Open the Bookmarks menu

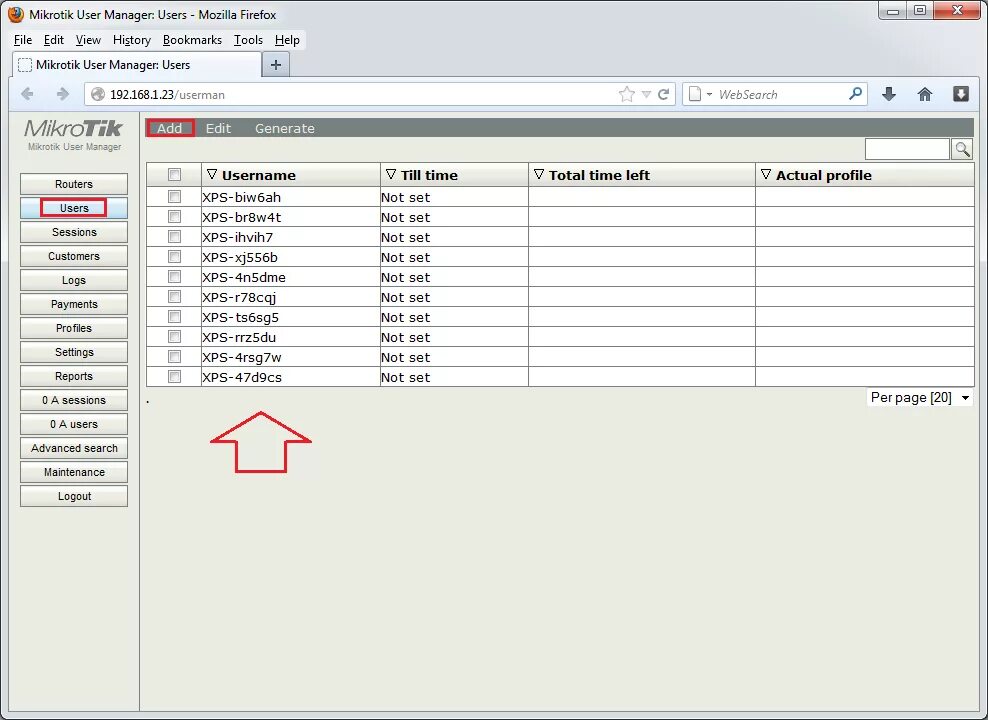pos(192,40)
